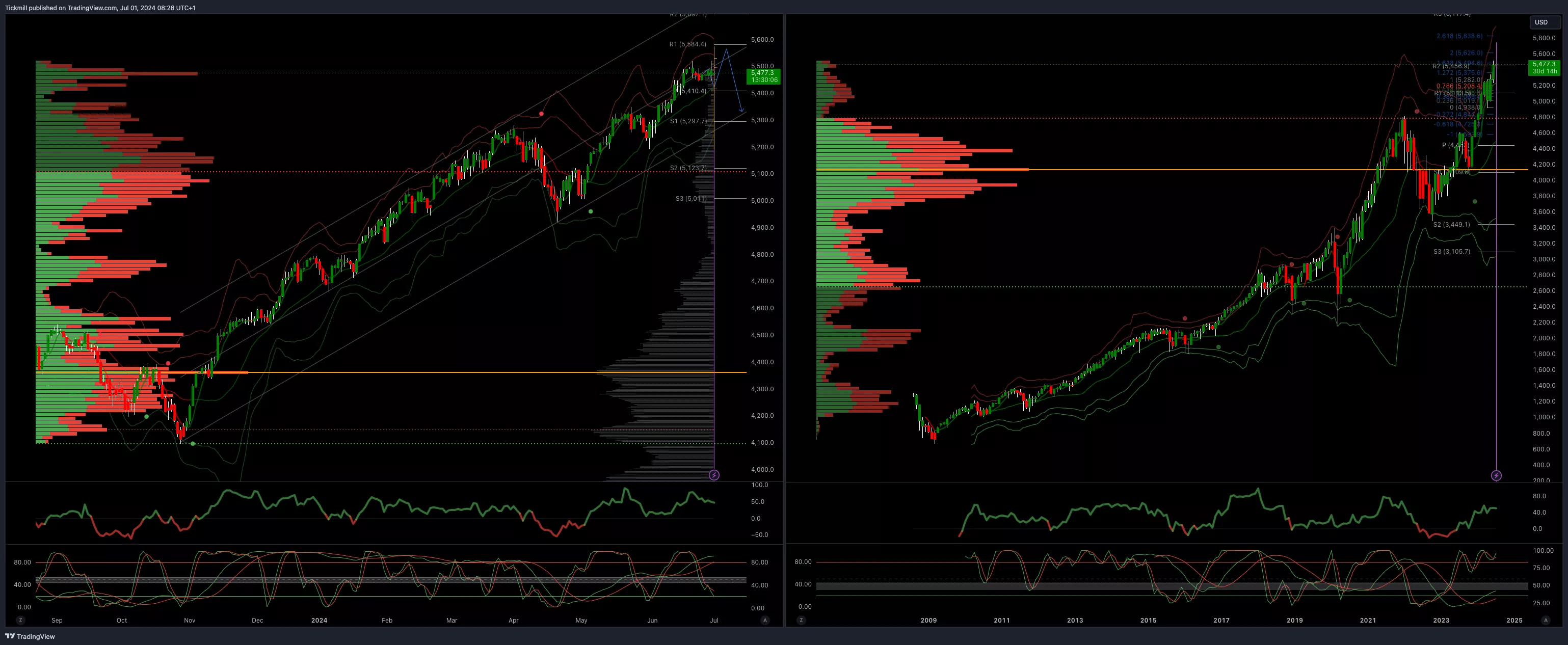Click the lightning bolt icon on left chart
The image size is (1568, 645).
714,475
